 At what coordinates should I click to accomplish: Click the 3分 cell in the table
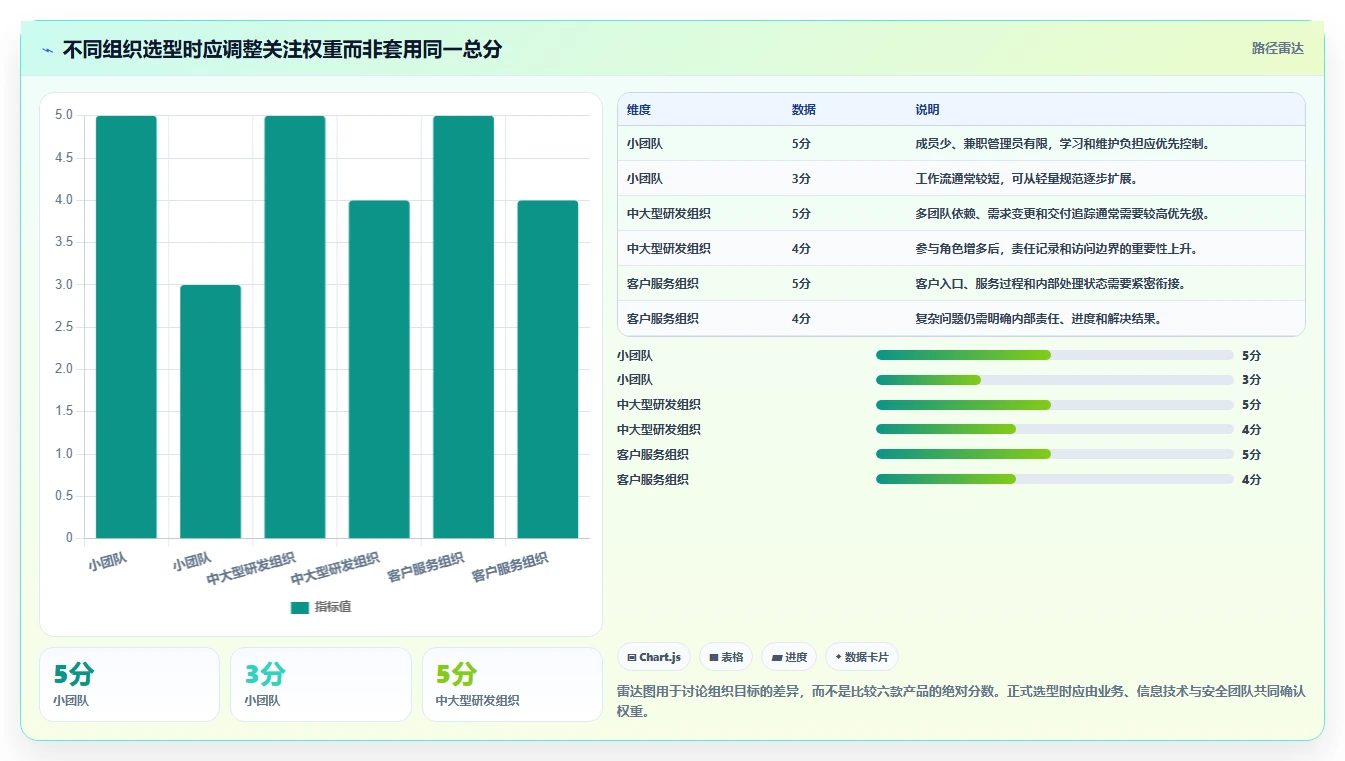pos(801,179)
